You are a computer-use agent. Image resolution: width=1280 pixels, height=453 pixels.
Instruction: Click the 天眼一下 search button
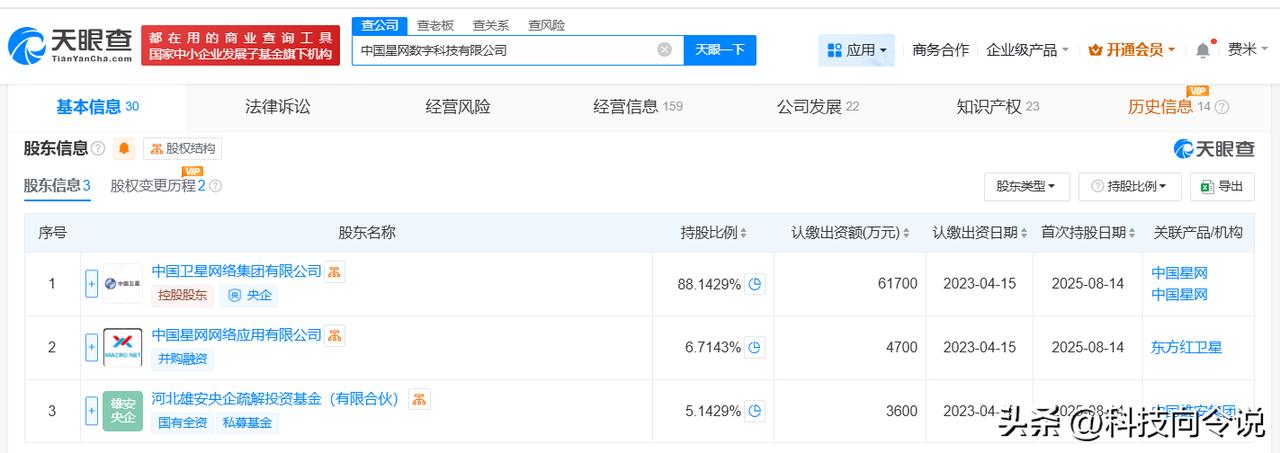[x=720, y=49]
